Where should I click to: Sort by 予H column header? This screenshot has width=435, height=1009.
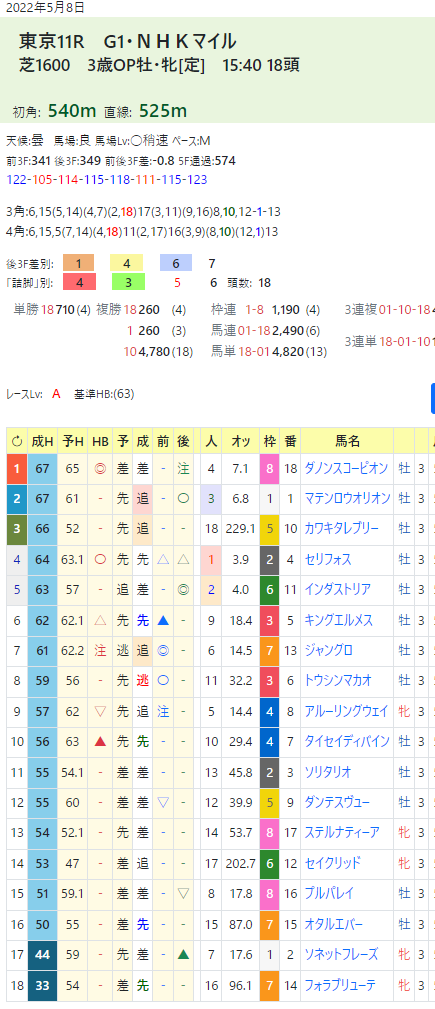point(73,441)
